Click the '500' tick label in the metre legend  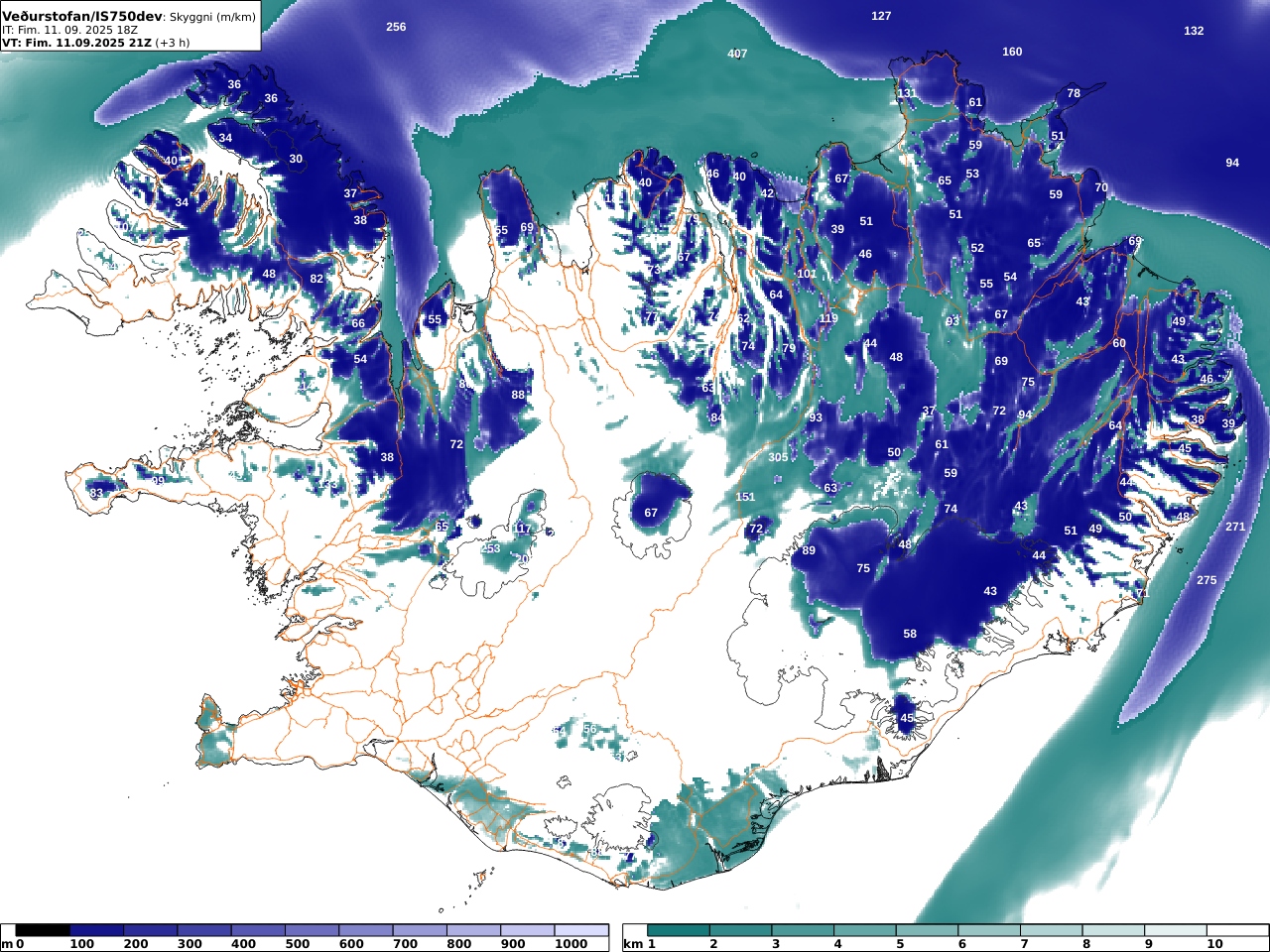coord(298,944)
